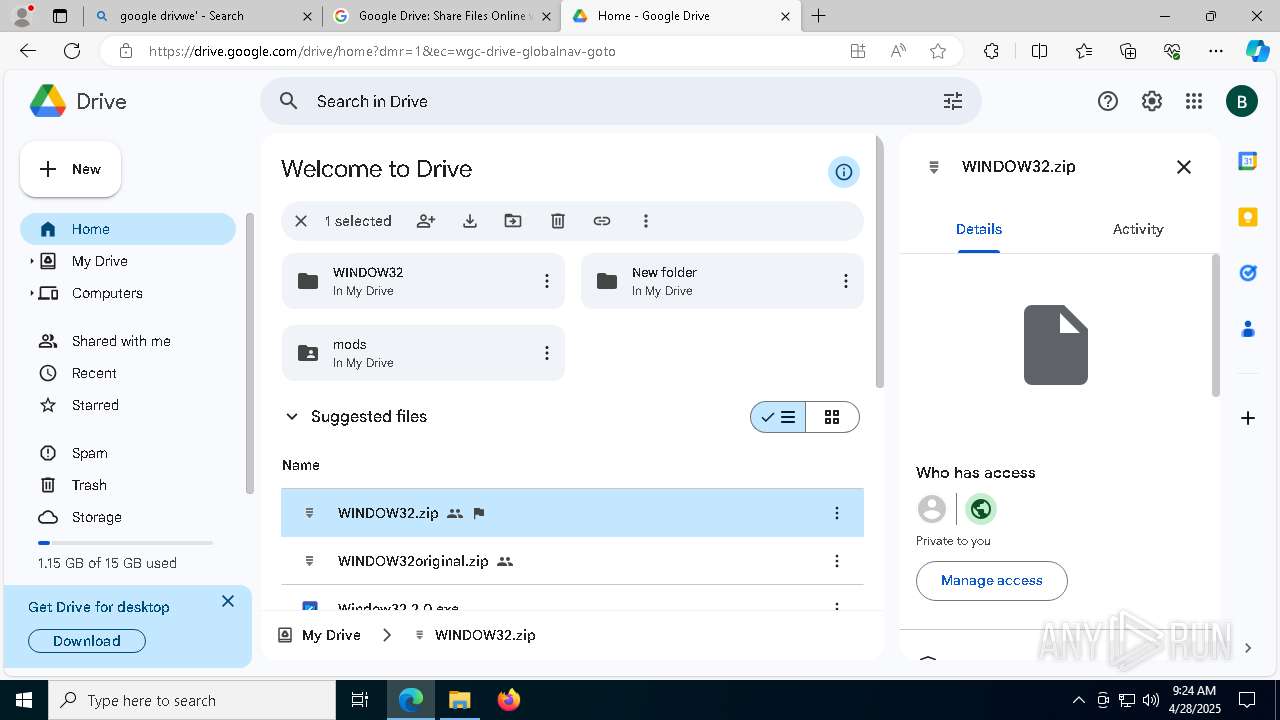Screen dimensions: 1280x720
Task: Open Firefox from the taskbar
Action: pyautogui.click(x=508, y=700)
